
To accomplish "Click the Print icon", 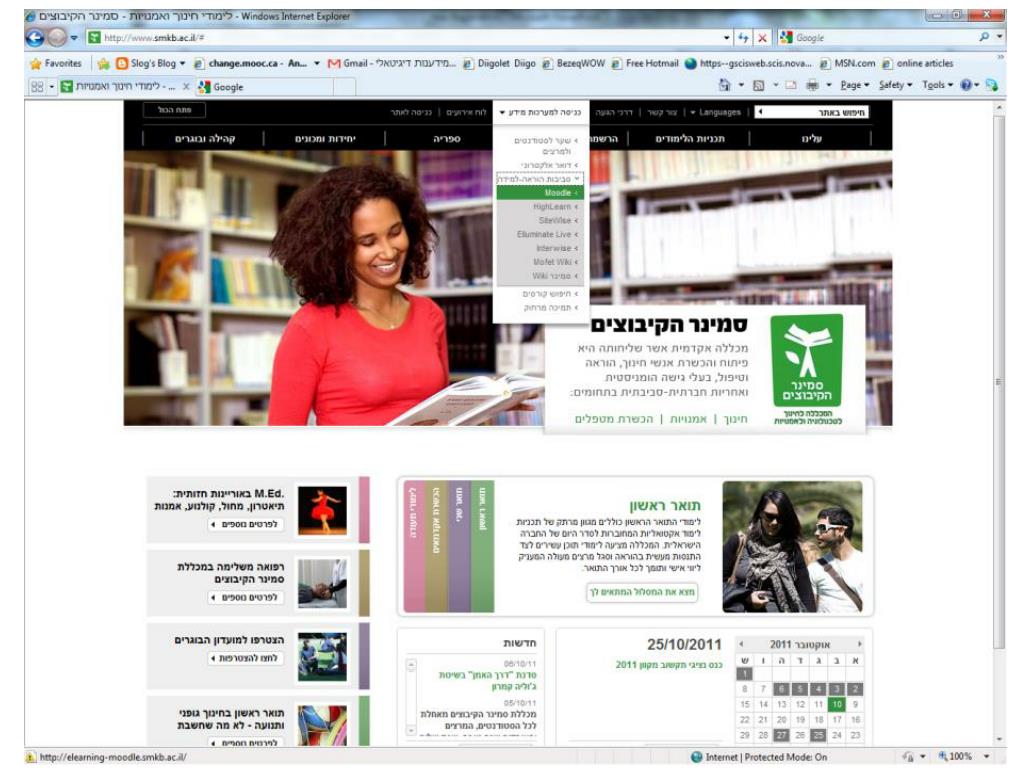I will (x=812, y=85).
